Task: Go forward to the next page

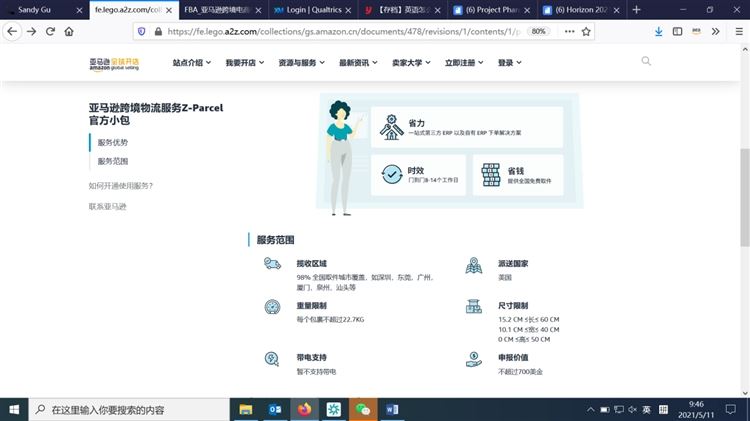Action: click(x=32, y=32)
